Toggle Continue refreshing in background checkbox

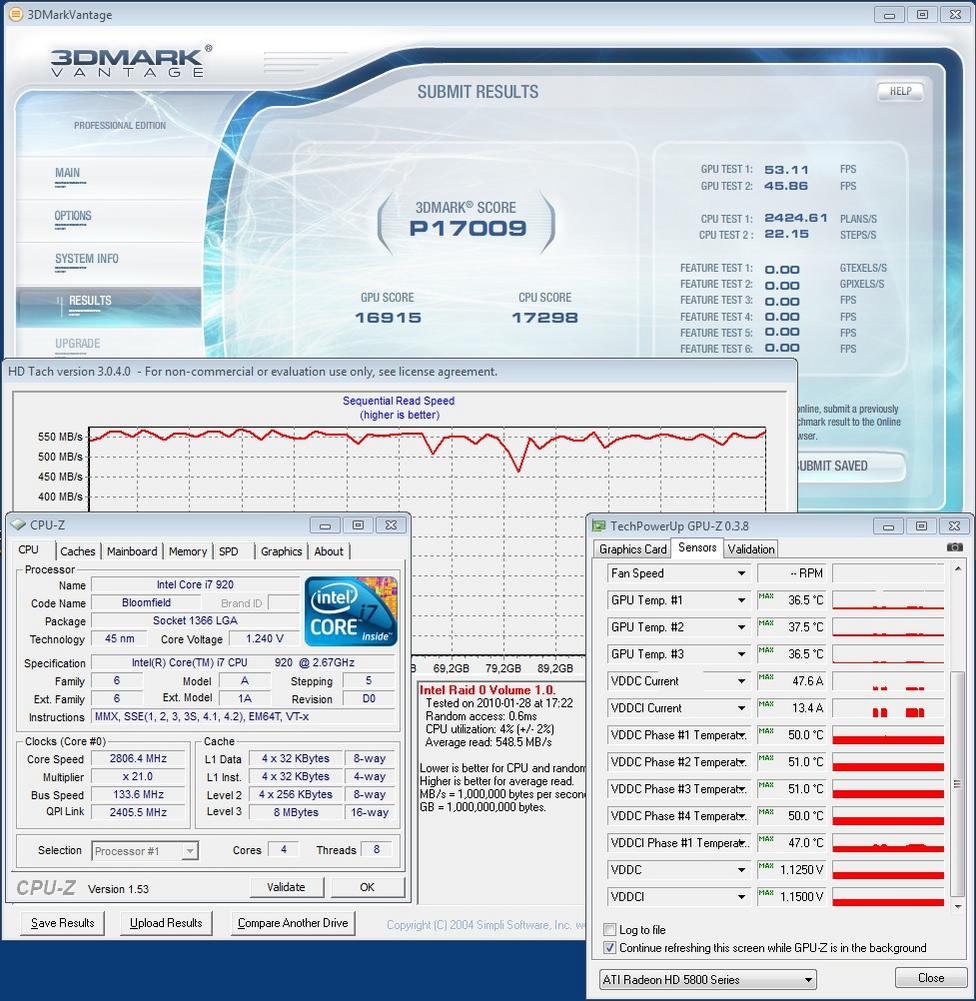point(610,947)
